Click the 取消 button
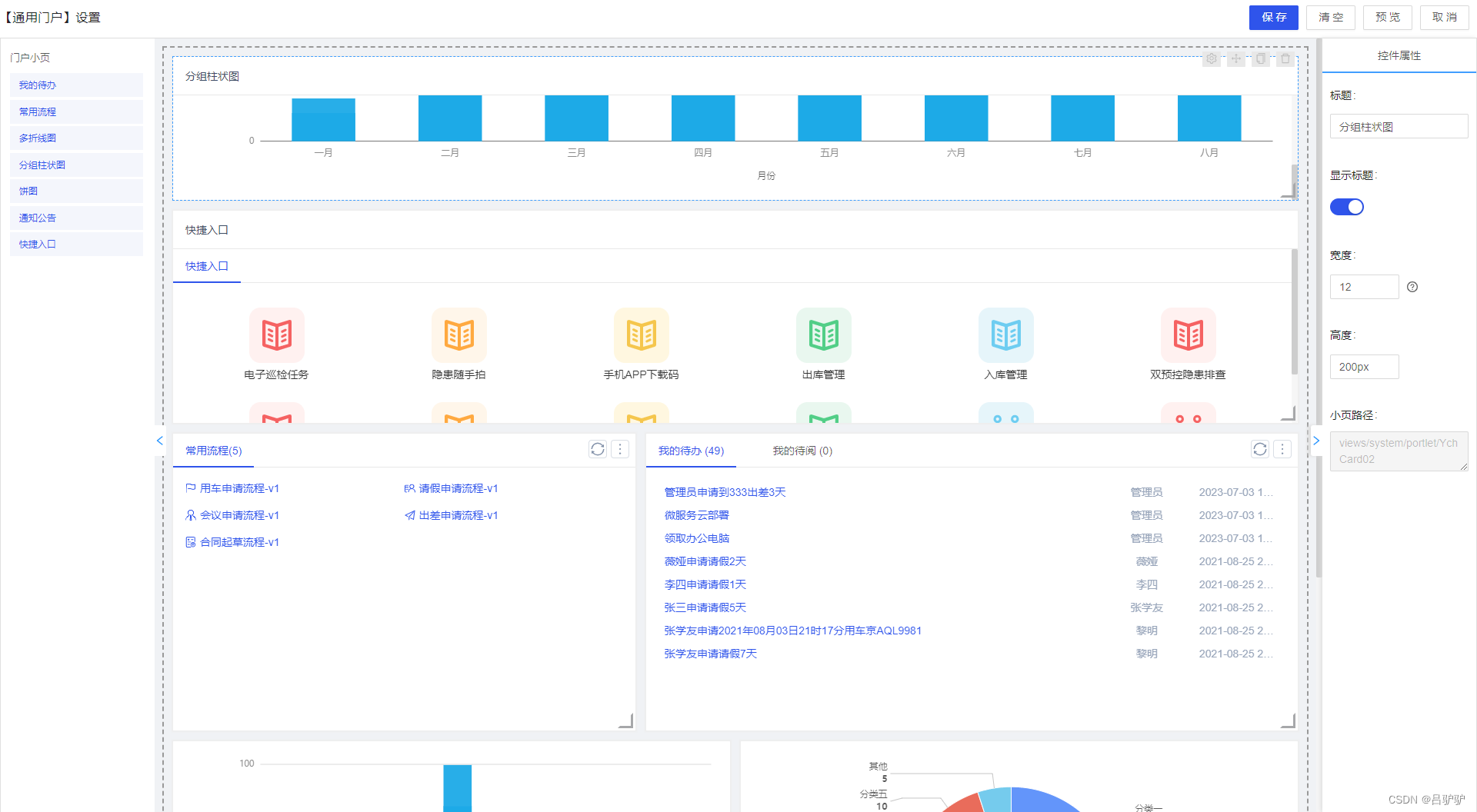This screenshot has width=1477, height=812. pyautogui.click(x=1445, y=17)
